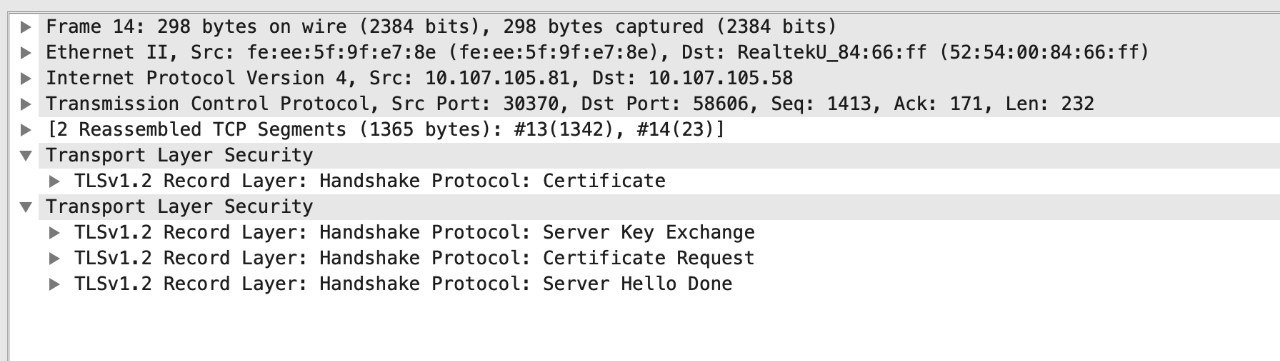
Task: Expand the Reassembled TCP Segments triangle
Action: tap(25, 130)
